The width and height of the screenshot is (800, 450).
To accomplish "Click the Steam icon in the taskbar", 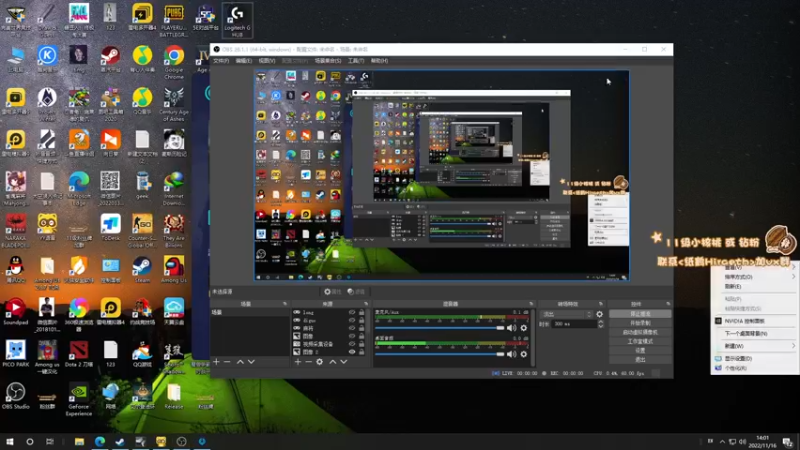I will coord(120,441).
